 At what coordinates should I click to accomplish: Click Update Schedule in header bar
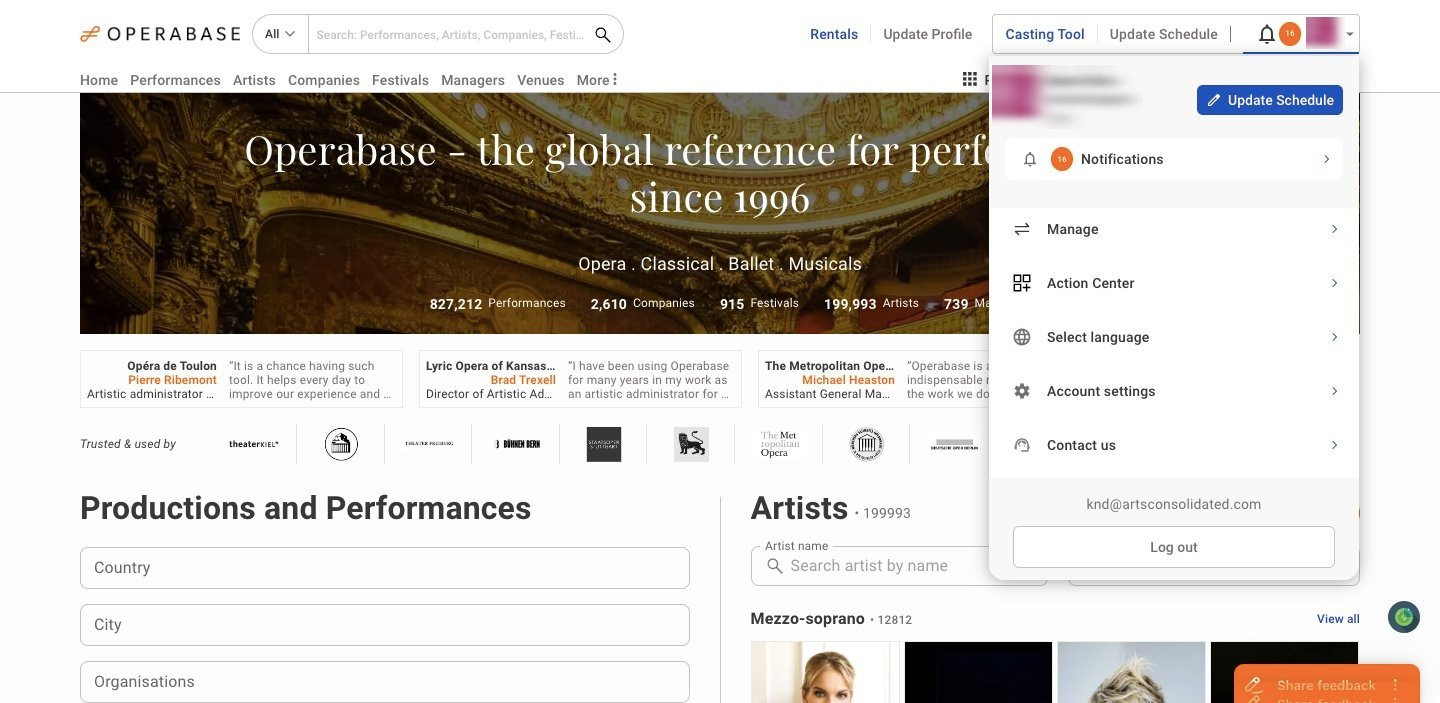pyautogui.click(x=1164, y=34)
